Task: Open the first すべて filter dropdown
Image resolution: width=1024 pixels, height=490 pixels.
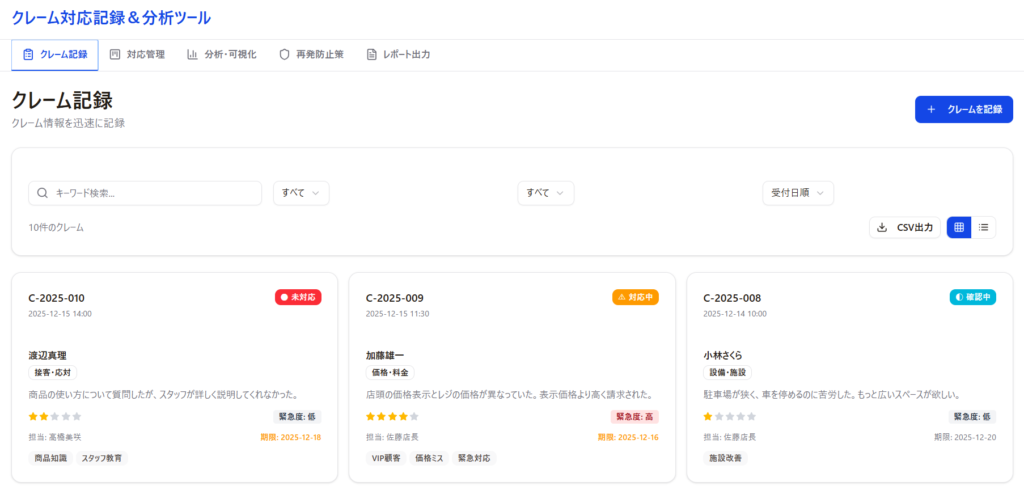Action: [301, 193]
